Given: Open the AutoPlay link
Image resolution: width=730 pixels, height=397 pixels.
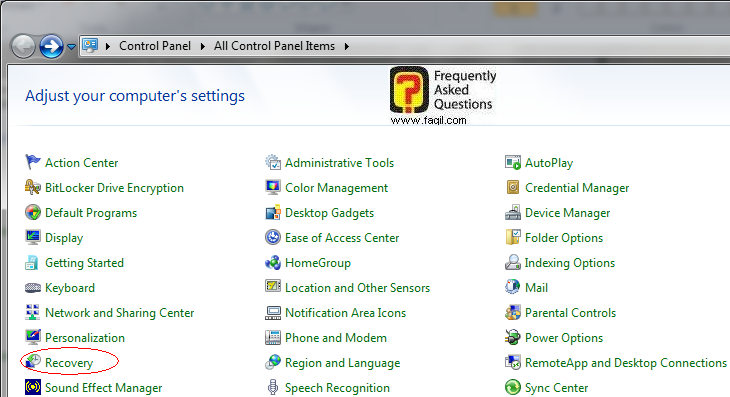Looking at the screenshot, I should pyautogui.click(x=549, y=163).
